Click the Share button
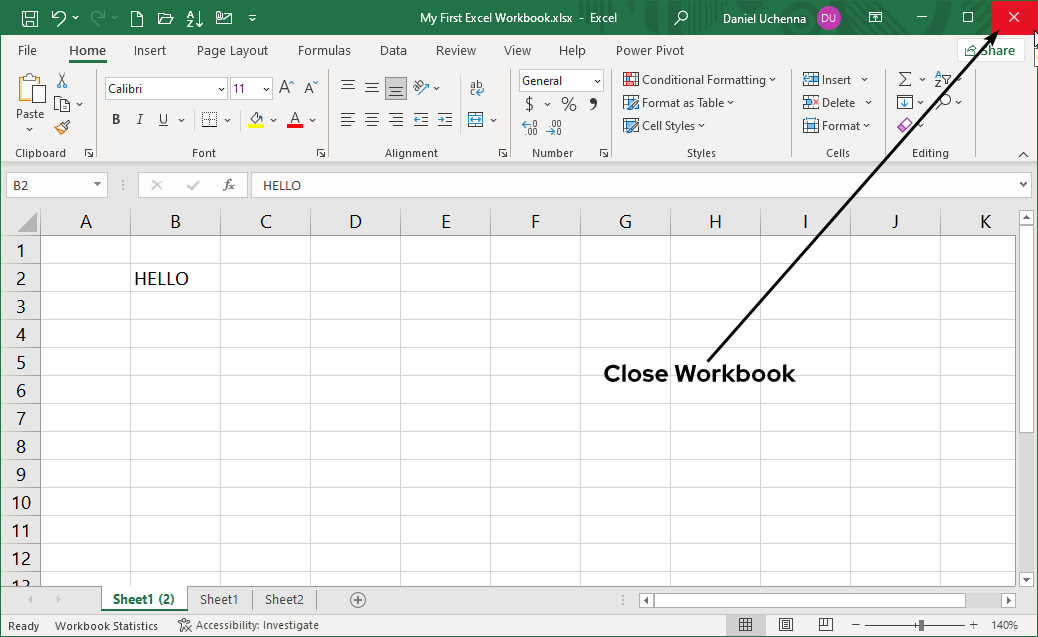Viewport: 1038px width, 637px height. click(x=991, y=49)
